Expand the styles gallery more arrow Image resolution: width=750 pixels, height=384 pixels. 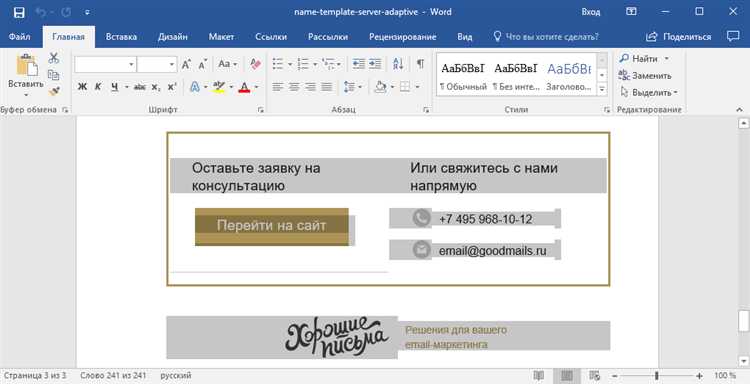pos(602,89)
